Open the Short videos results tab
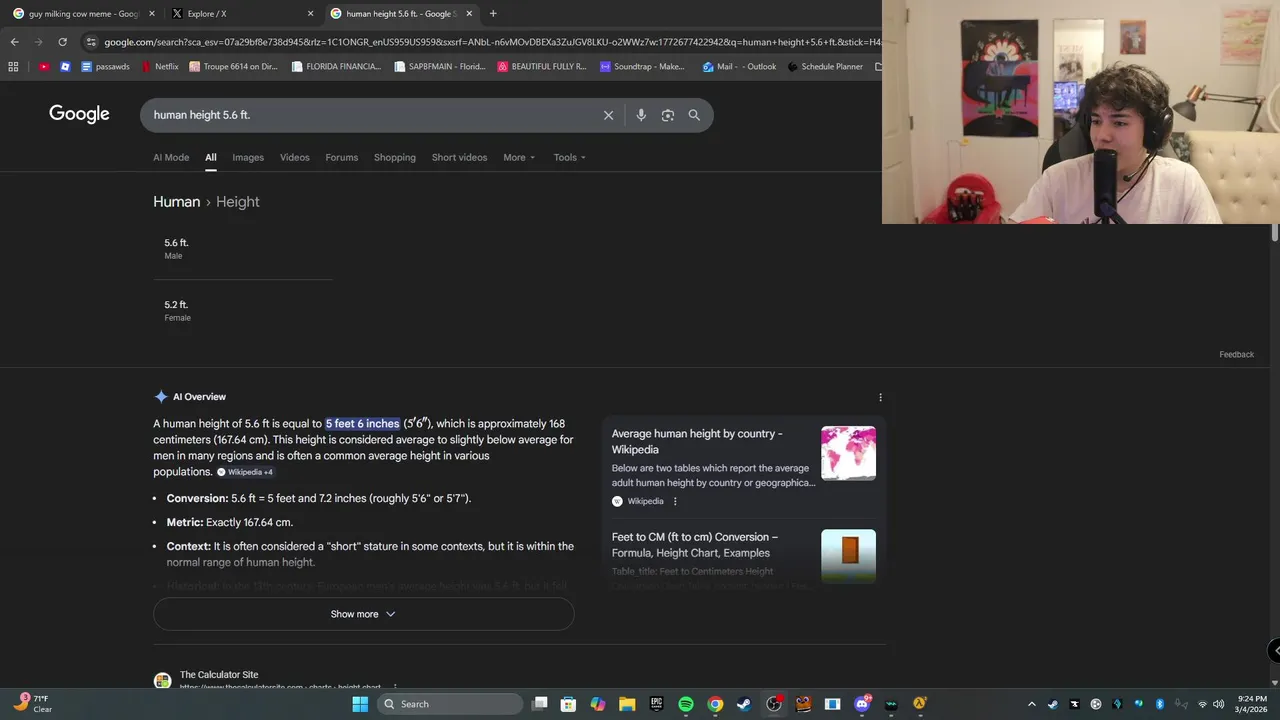Viewport: 1280px width, 720px height. click(x=459, y=157)
